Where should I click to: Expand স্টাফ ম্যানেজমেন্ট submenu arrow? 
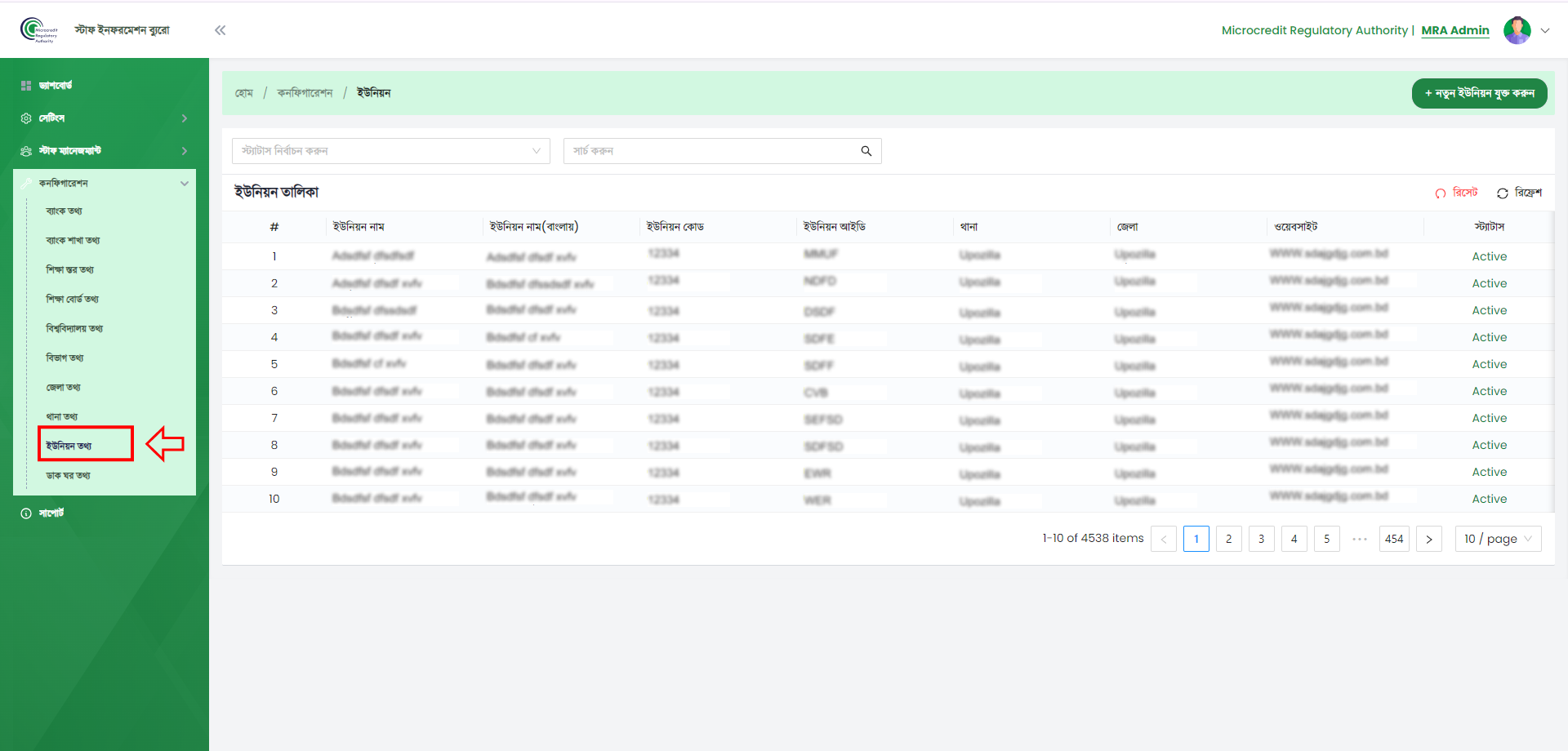point(185,151)
